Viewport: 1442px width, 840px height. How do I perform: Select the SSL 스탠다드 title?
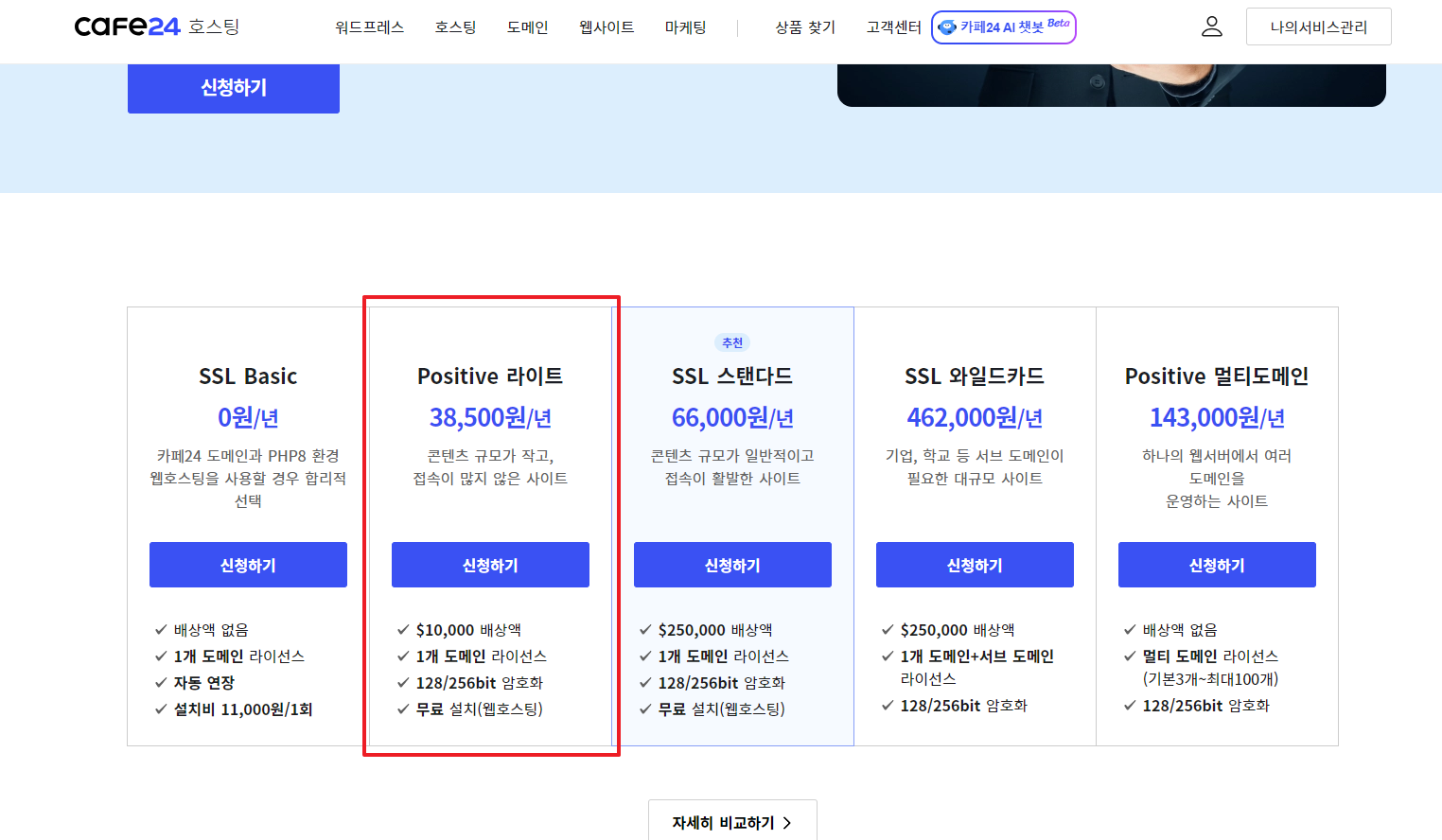click(x=732, y=376)
